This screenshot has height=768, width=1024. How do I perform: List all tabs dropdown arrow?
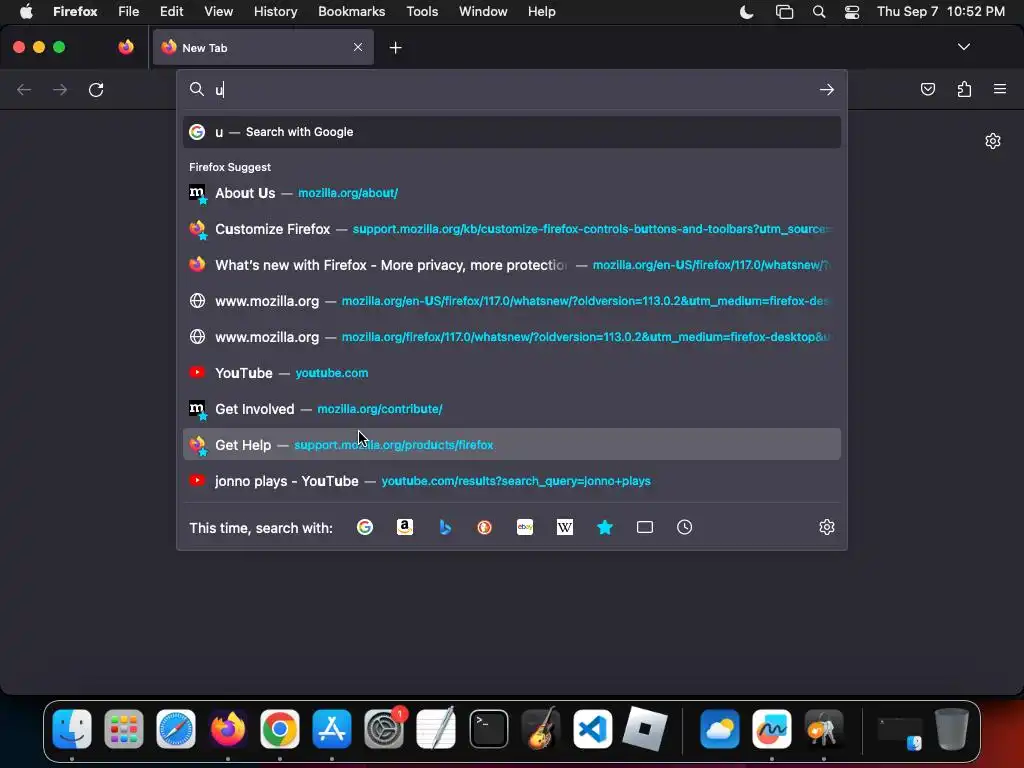963,47
